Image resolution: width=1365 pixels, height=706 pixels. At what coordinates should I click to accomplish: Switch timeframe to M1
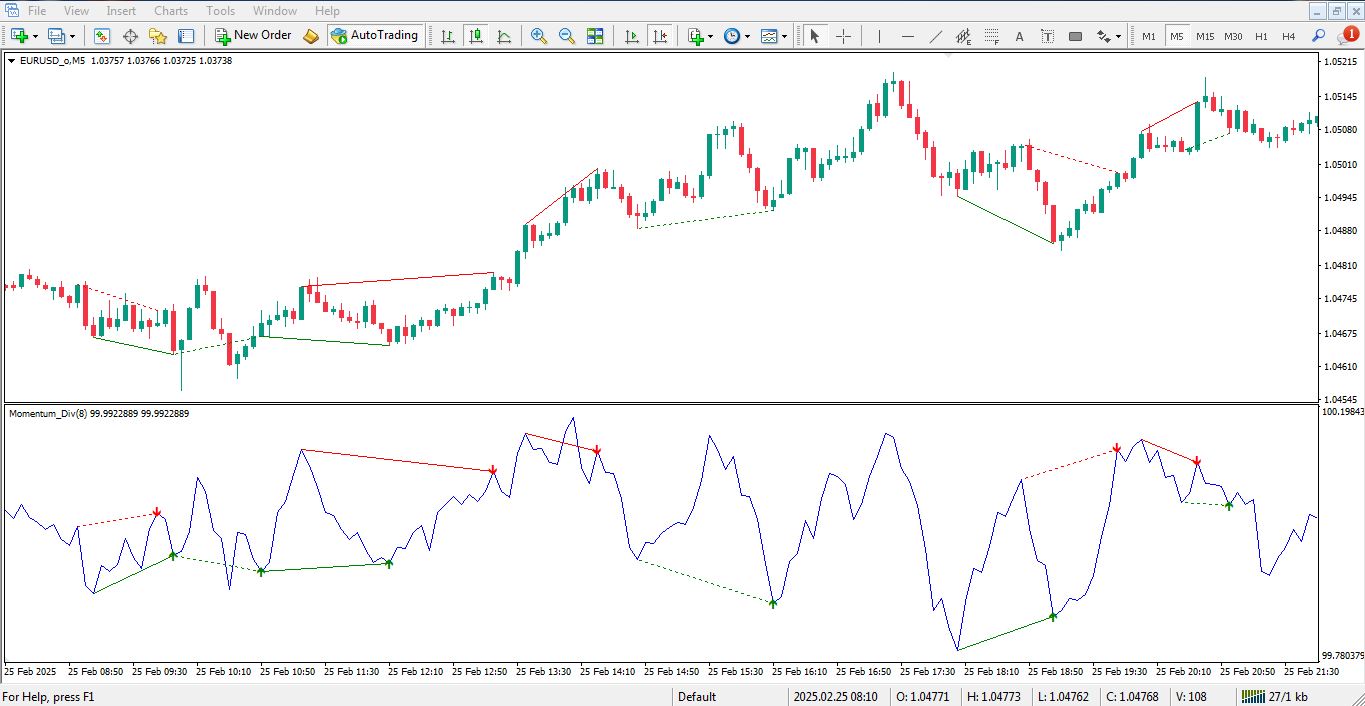[1149, 36]
